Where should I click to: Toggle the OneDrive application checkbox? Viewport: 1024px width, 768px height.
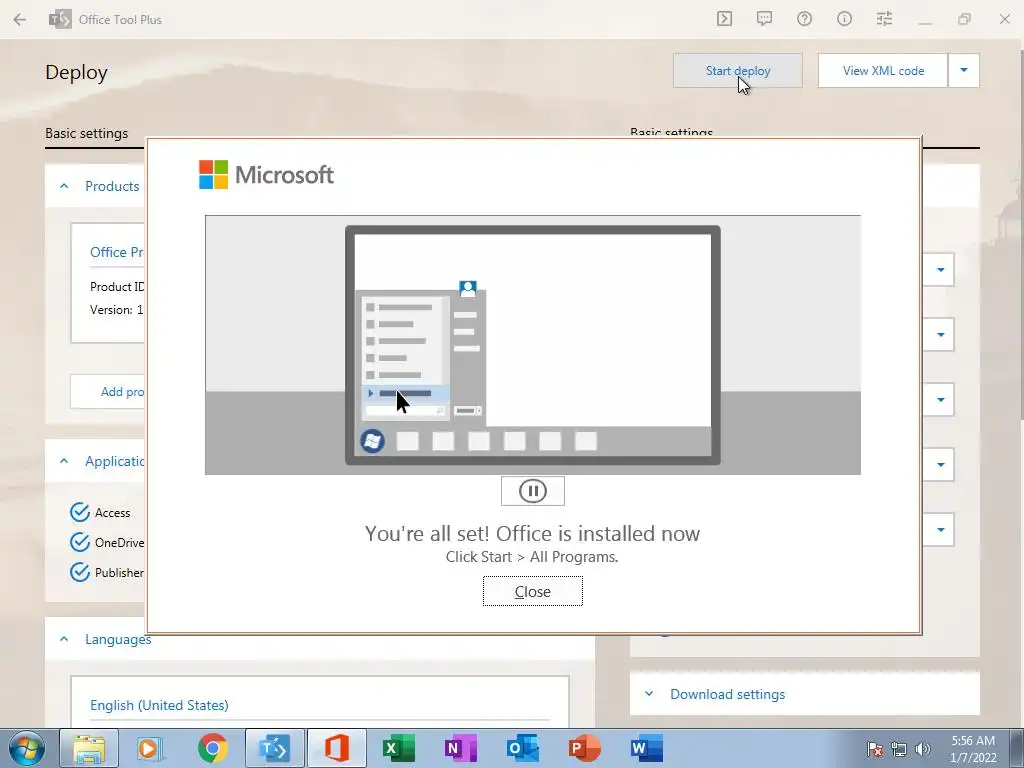[80, 542]
